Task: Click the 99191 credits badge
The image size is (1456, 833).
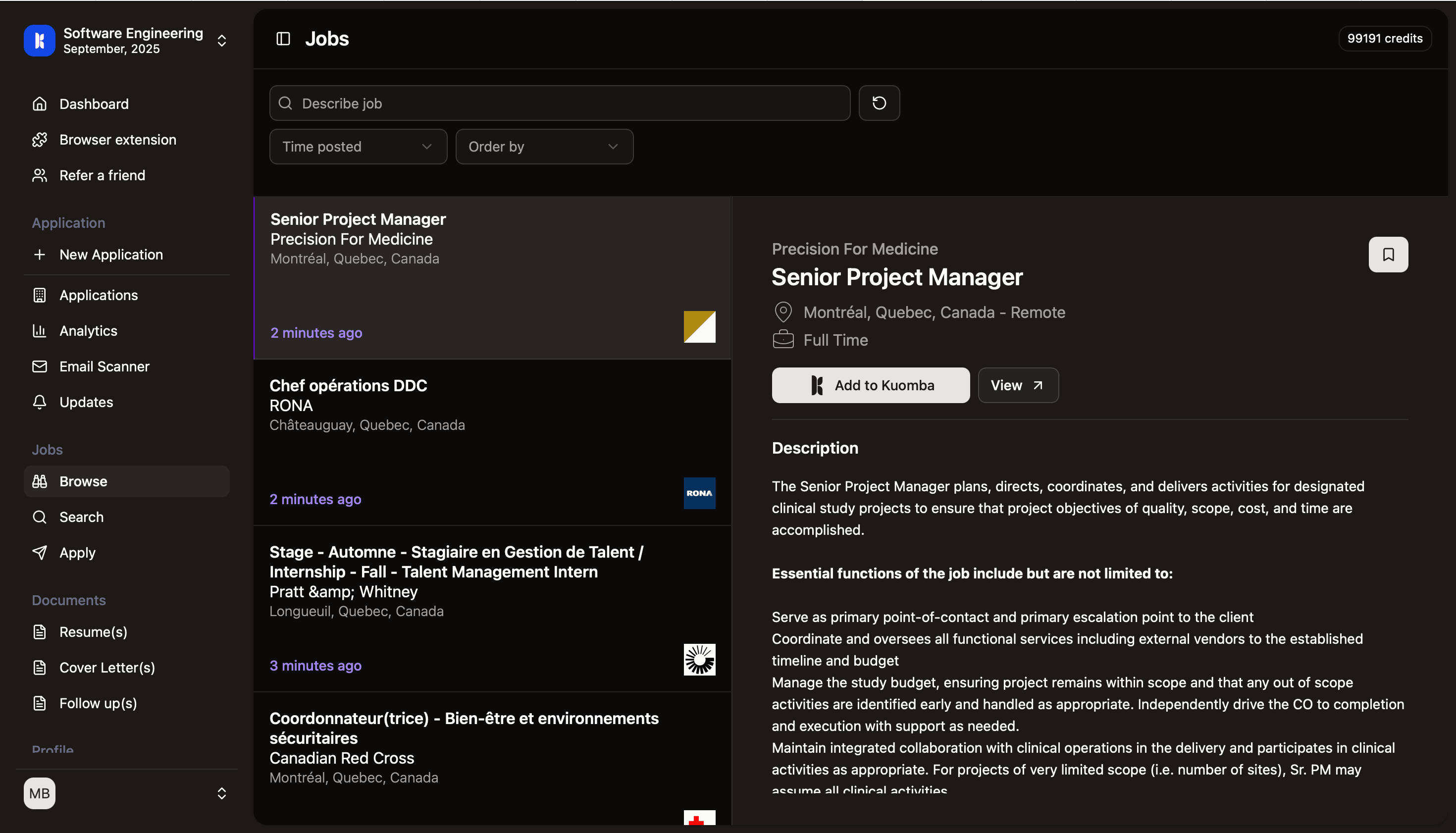Action: pyautogui.click(x=1385, y=38)
